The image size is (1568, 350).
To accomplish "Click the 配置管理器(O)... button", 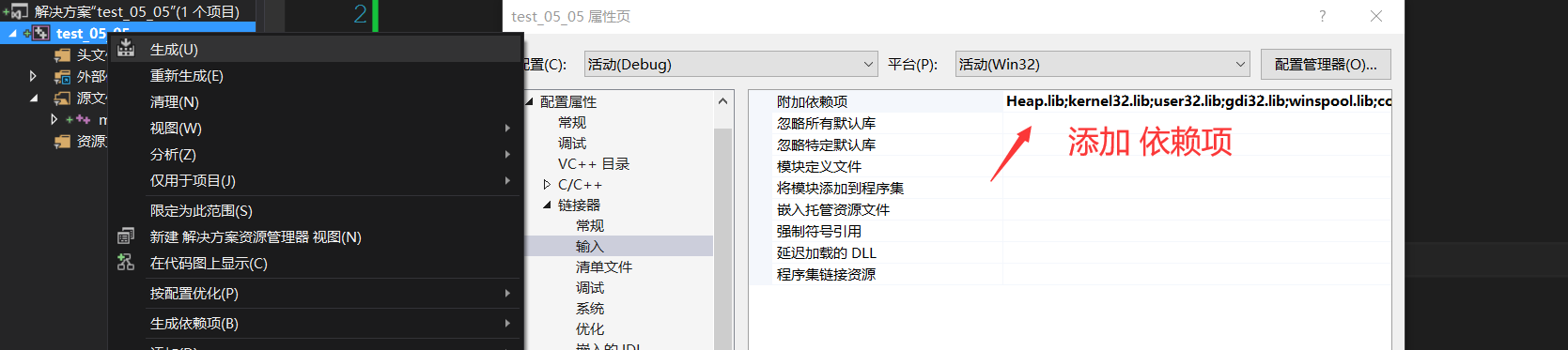I will 1326,64.
